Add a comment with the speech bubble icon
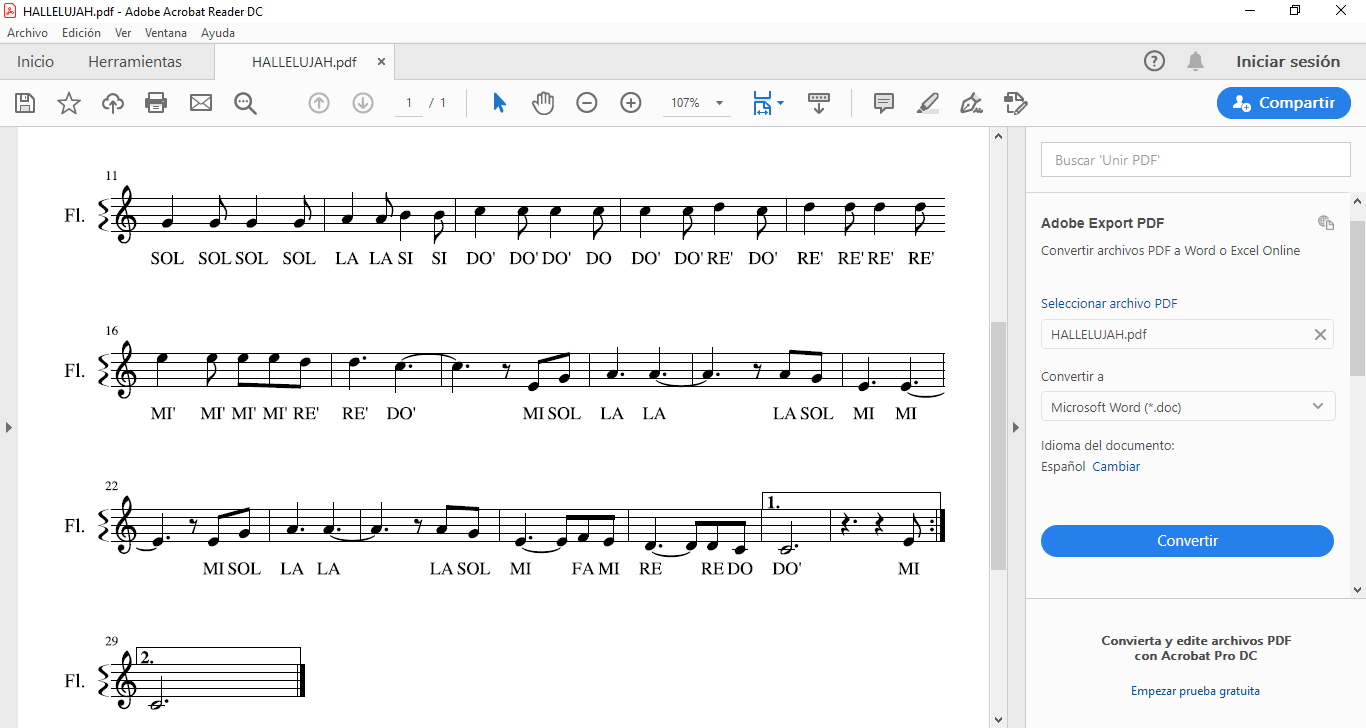The height and width of the screenshot is (728, 1366). point(884,103)
